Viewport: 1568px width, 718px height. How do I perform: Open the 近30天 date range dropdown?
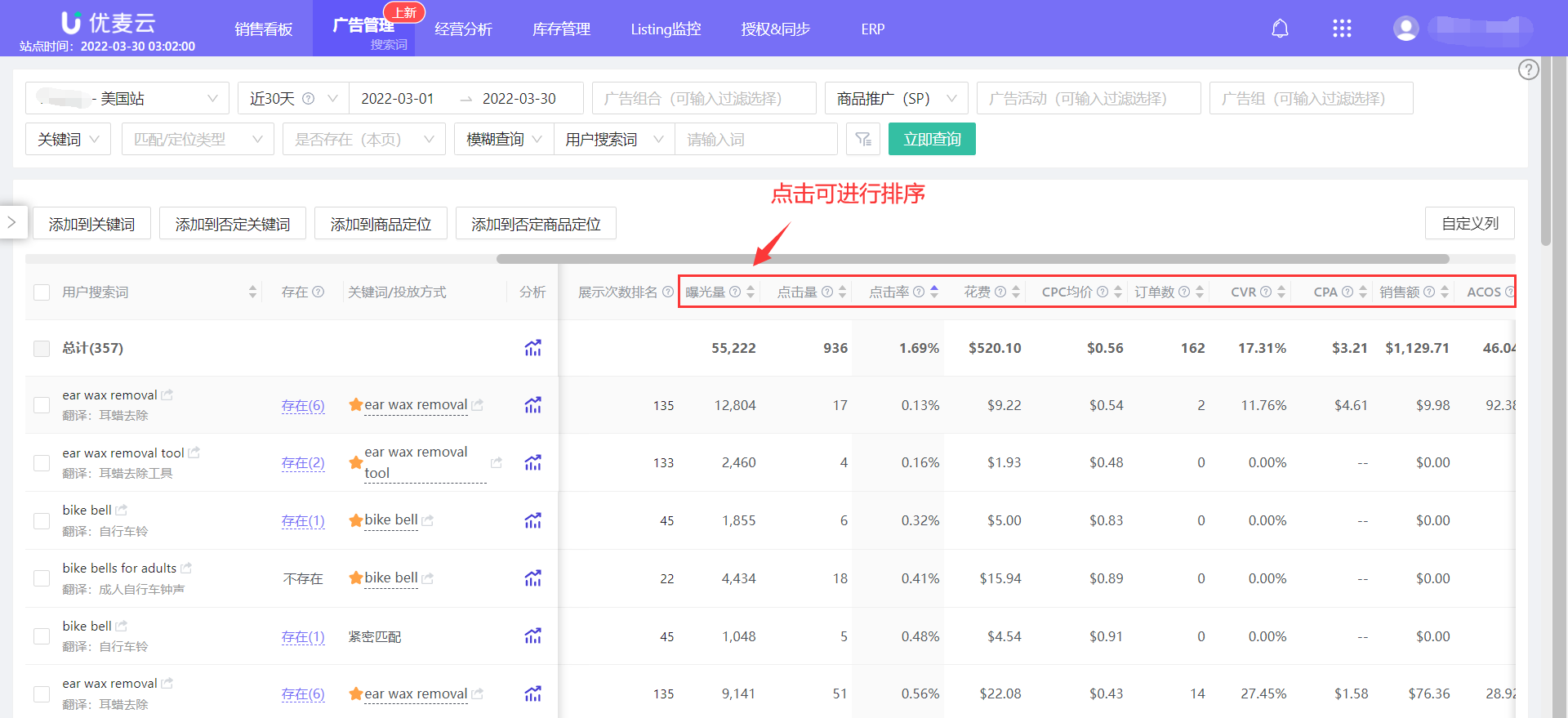click(x=293, y=98)
